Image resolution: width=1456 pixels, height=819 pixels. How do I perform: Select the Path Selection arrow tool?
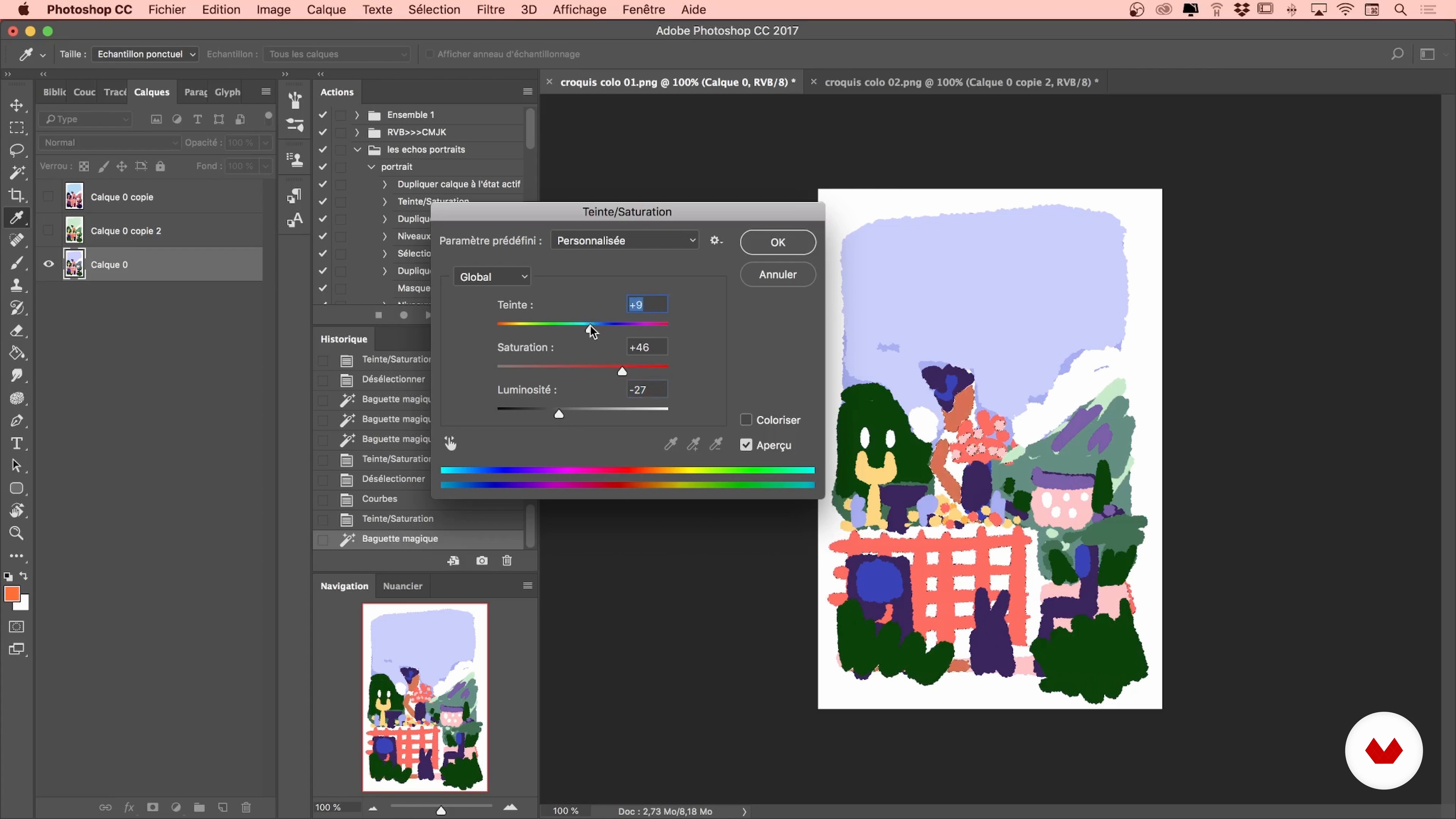[x=16, y=466]
